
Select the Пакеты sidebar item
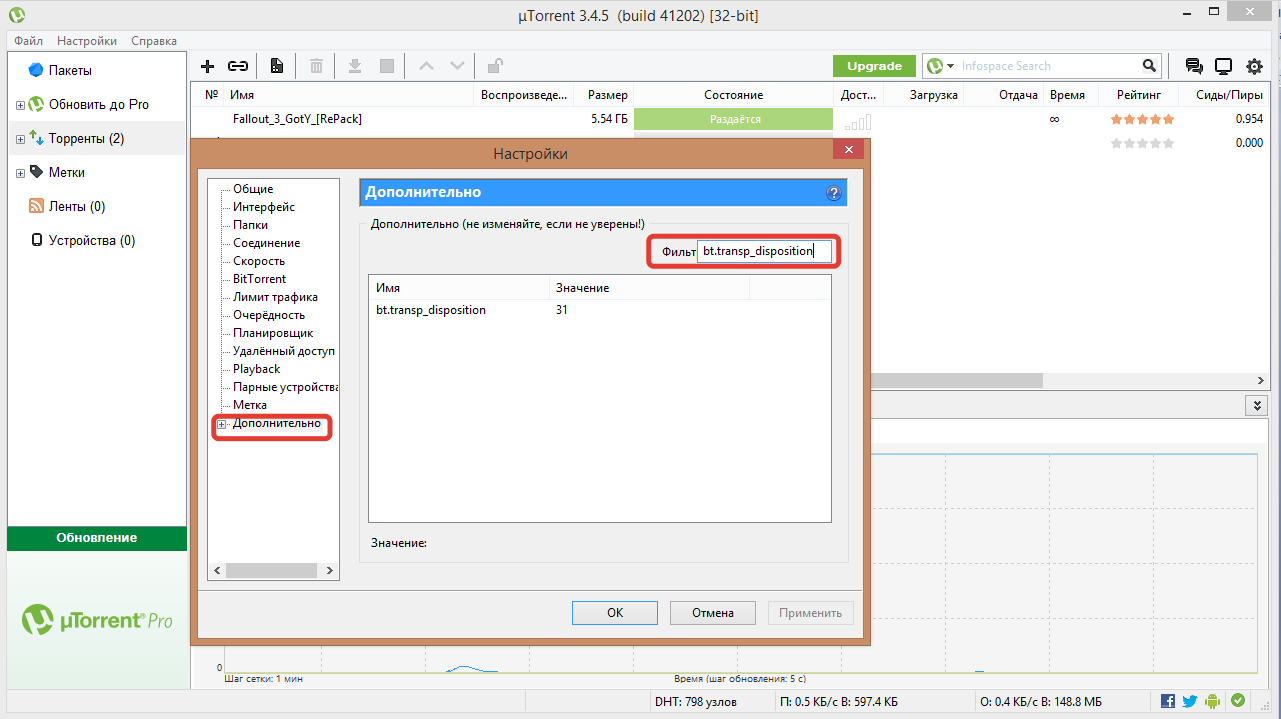coord(70,71)
